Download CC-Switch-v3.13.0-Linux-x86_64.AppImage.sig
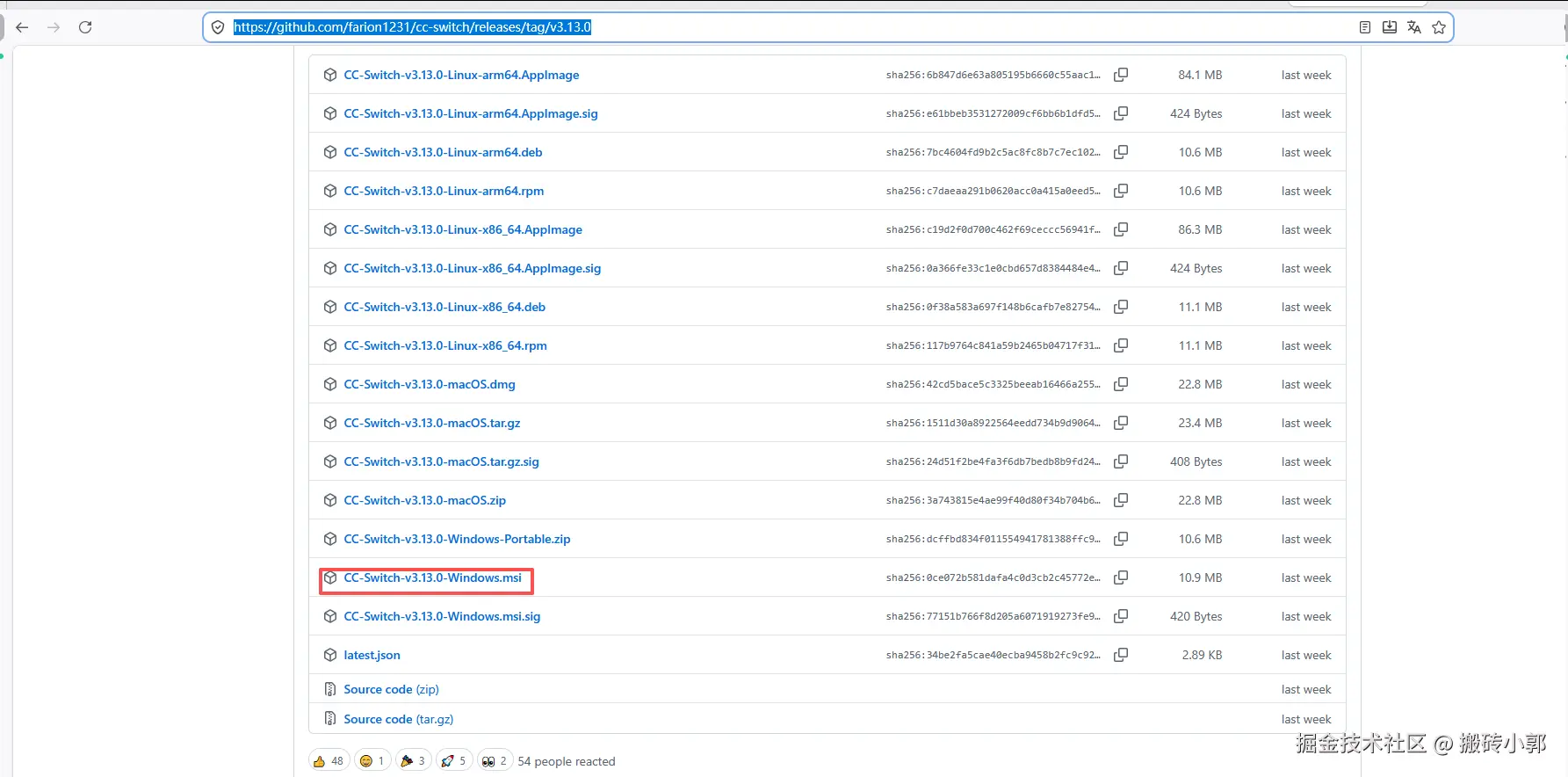 [473, 268]
